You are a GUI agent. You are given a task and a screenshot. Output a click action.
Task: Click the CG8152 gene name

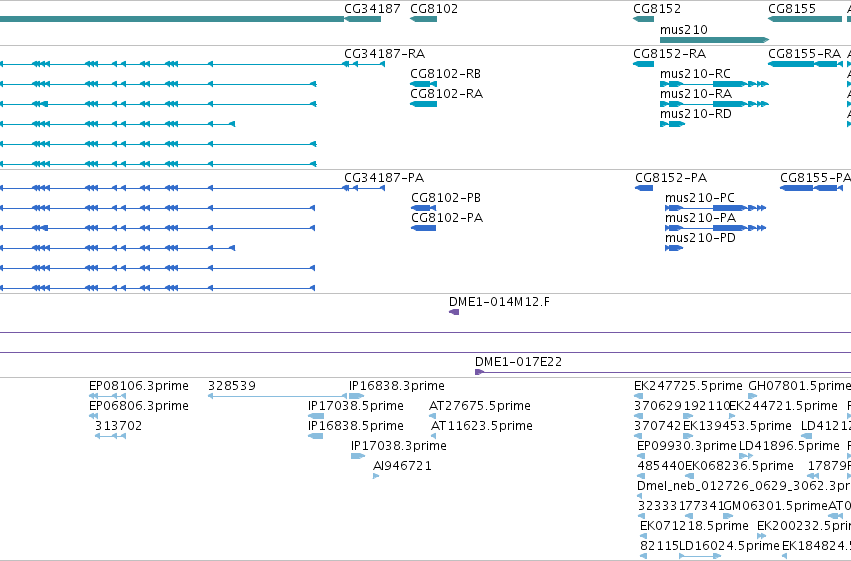[x=657, y=9]
